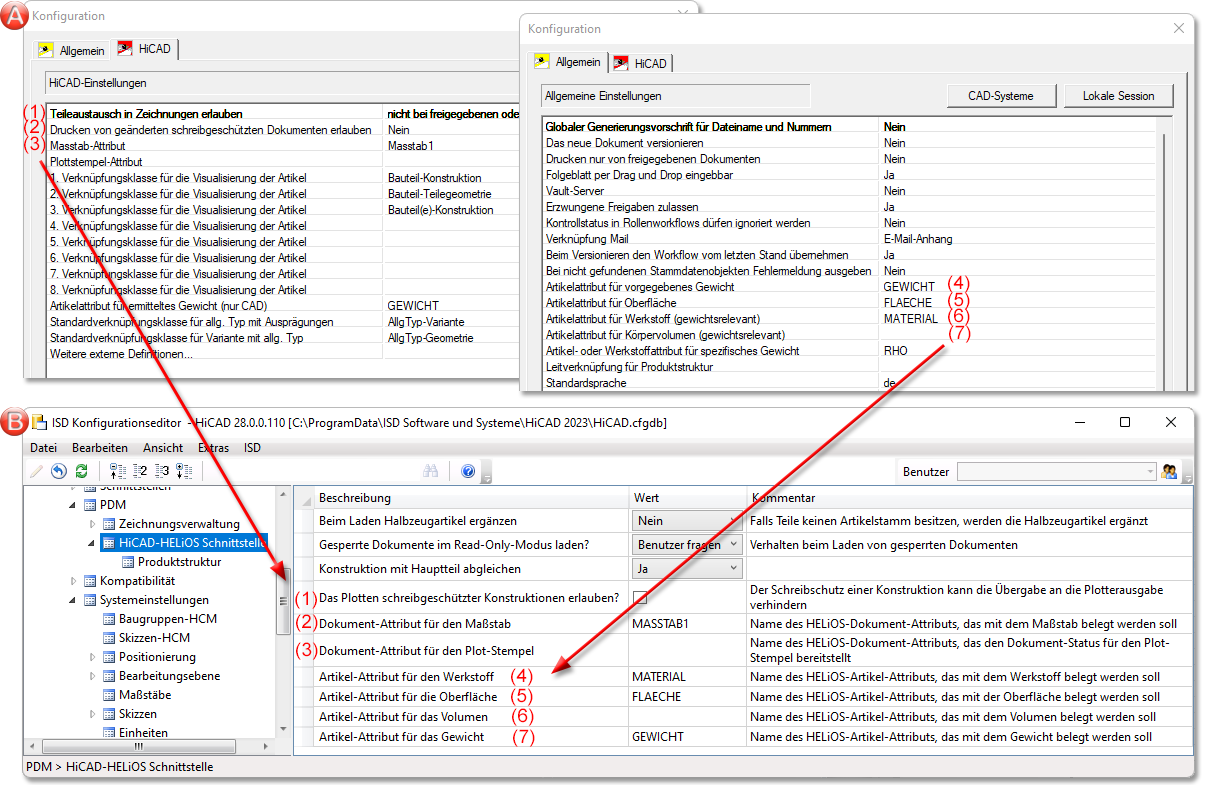
Task: Open the 'Benutzer fragen' value dropdown
Action: coord(688,545)
